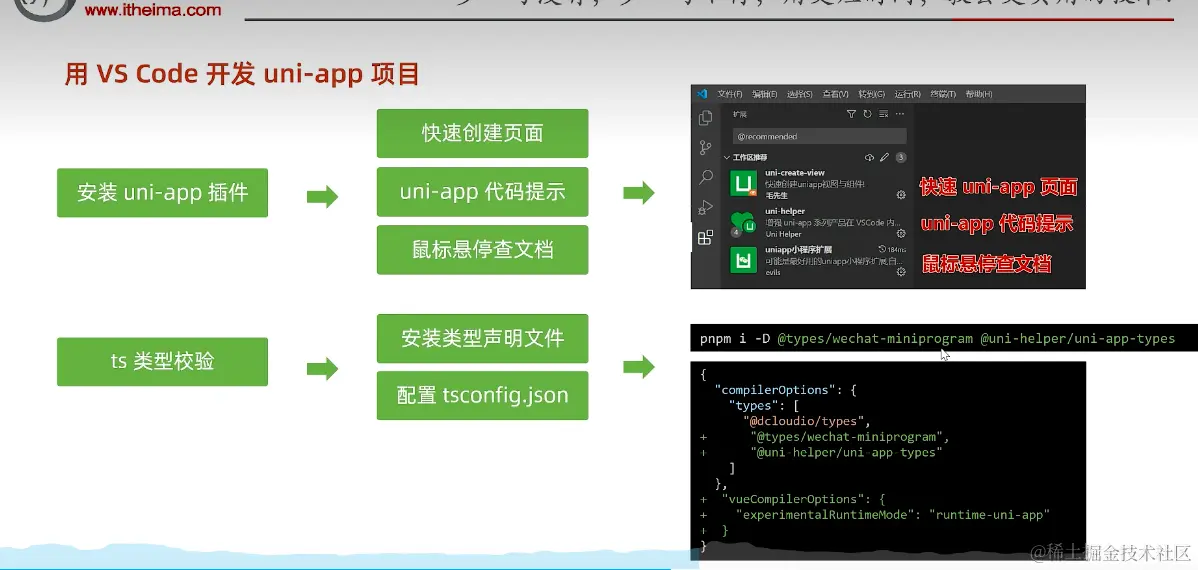Open the Explorer icon in VS Code activity bar

tap(705, 118)
